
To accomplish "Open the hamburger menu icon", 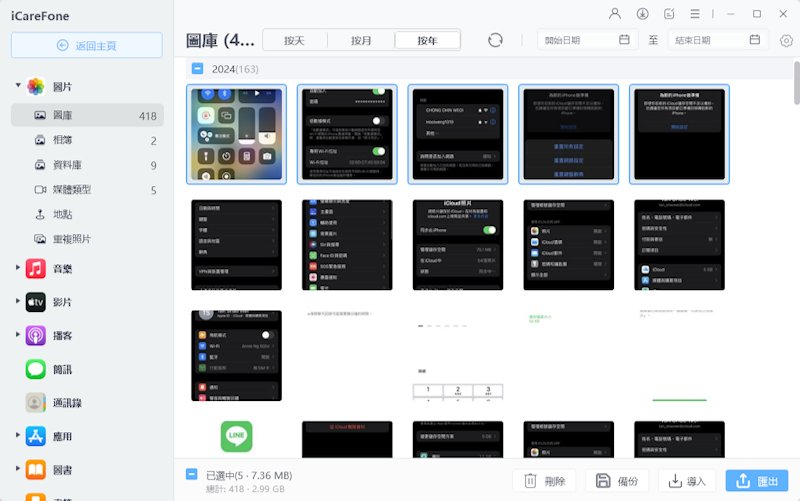I will 695,14.
